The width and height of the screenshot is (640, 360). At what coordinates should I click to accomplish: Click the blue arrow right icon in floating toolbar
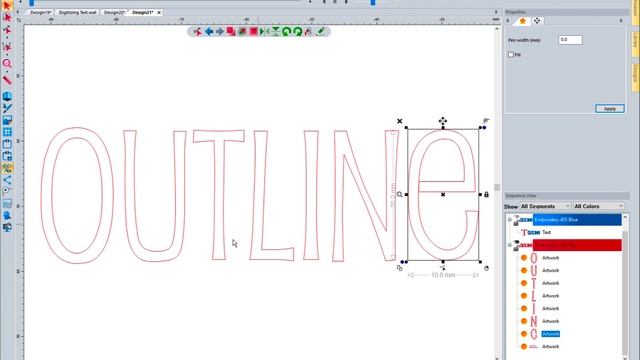point(220,31)
